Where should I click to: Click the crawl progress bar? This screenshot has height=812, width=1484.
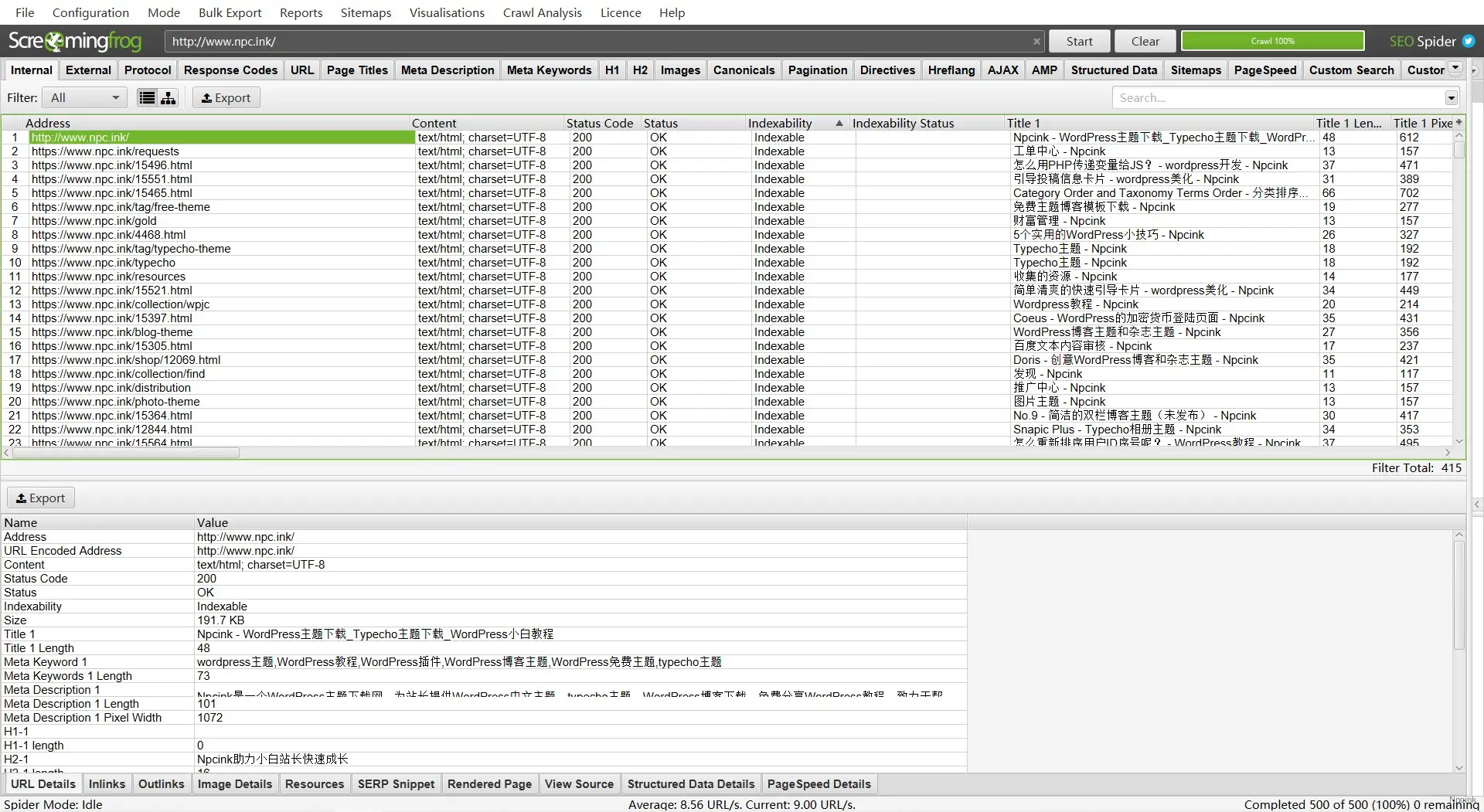point(1272,41)
